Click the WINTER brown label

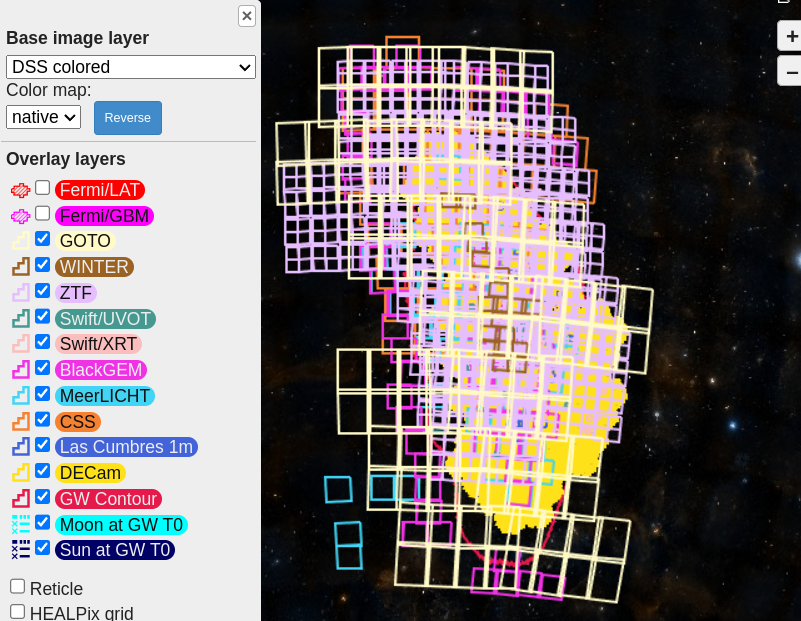click(95, 267)
